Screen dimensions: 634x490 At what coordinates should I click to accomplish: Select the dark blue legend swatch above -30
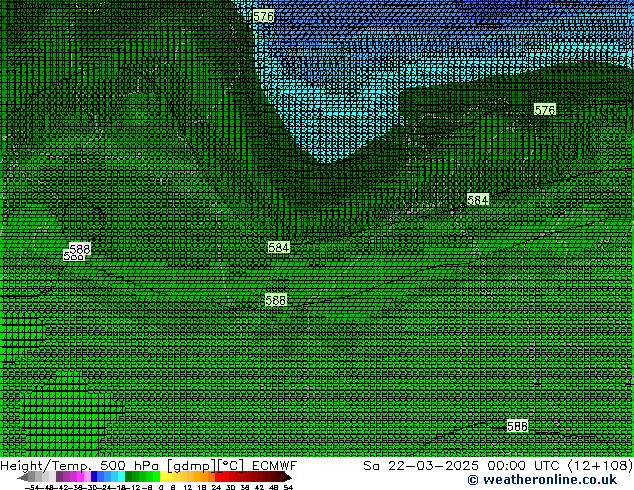pos(94,476)
